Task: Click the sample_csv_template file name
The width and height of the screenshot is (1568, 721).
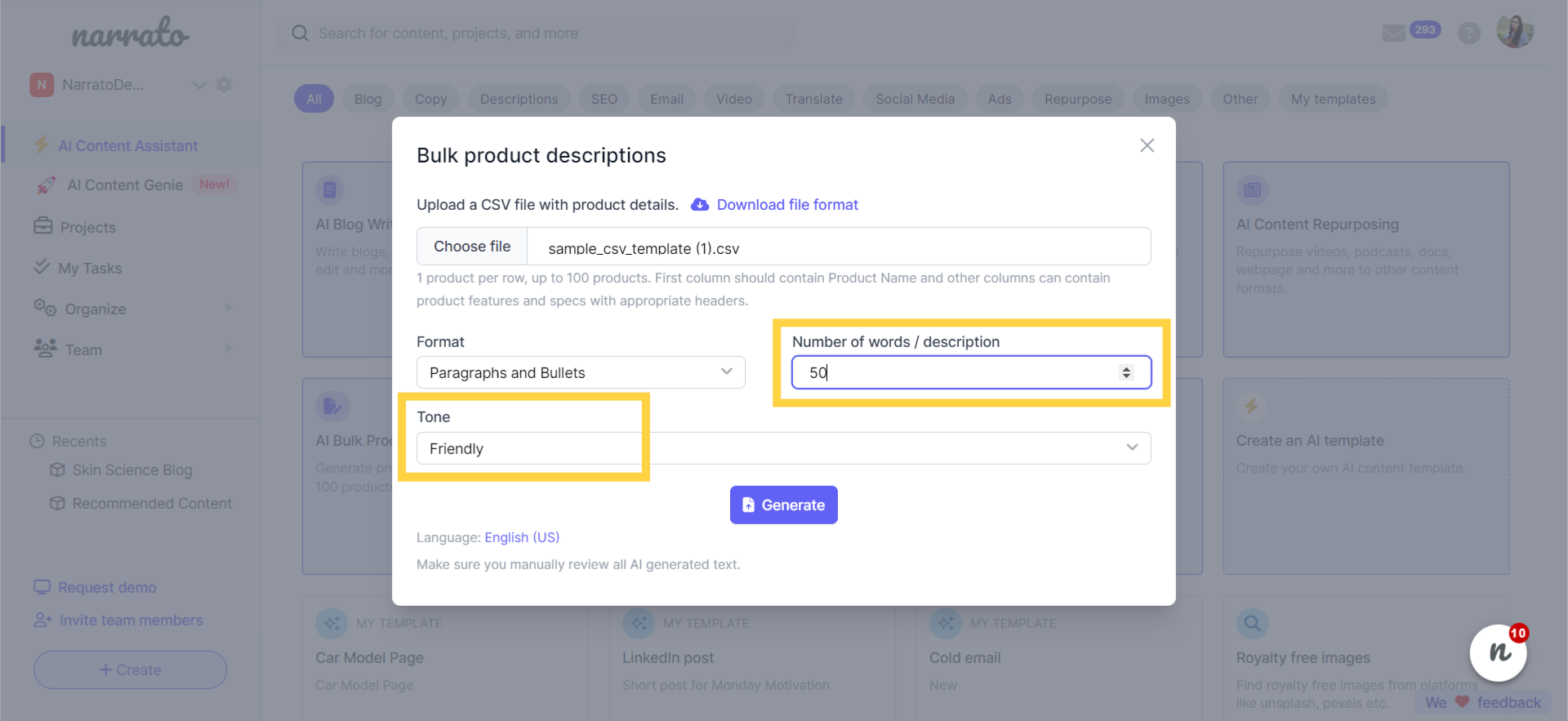Action: pyautogui.click(x=644, y=248)
